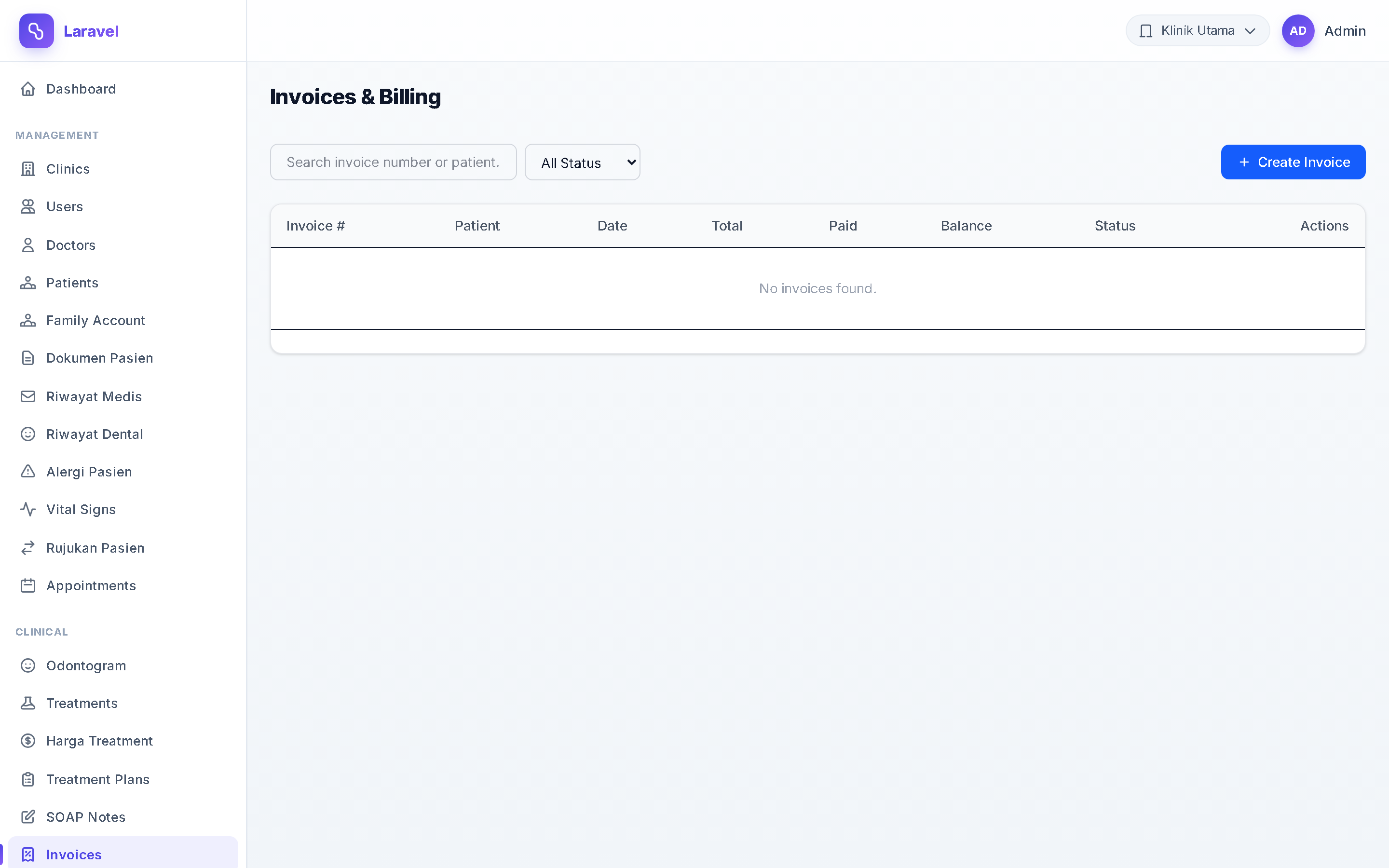This screenshot has height=868, width=1389.
Task: Expand the Klinik Utama clinic selector
Action: pos(1198,31)
